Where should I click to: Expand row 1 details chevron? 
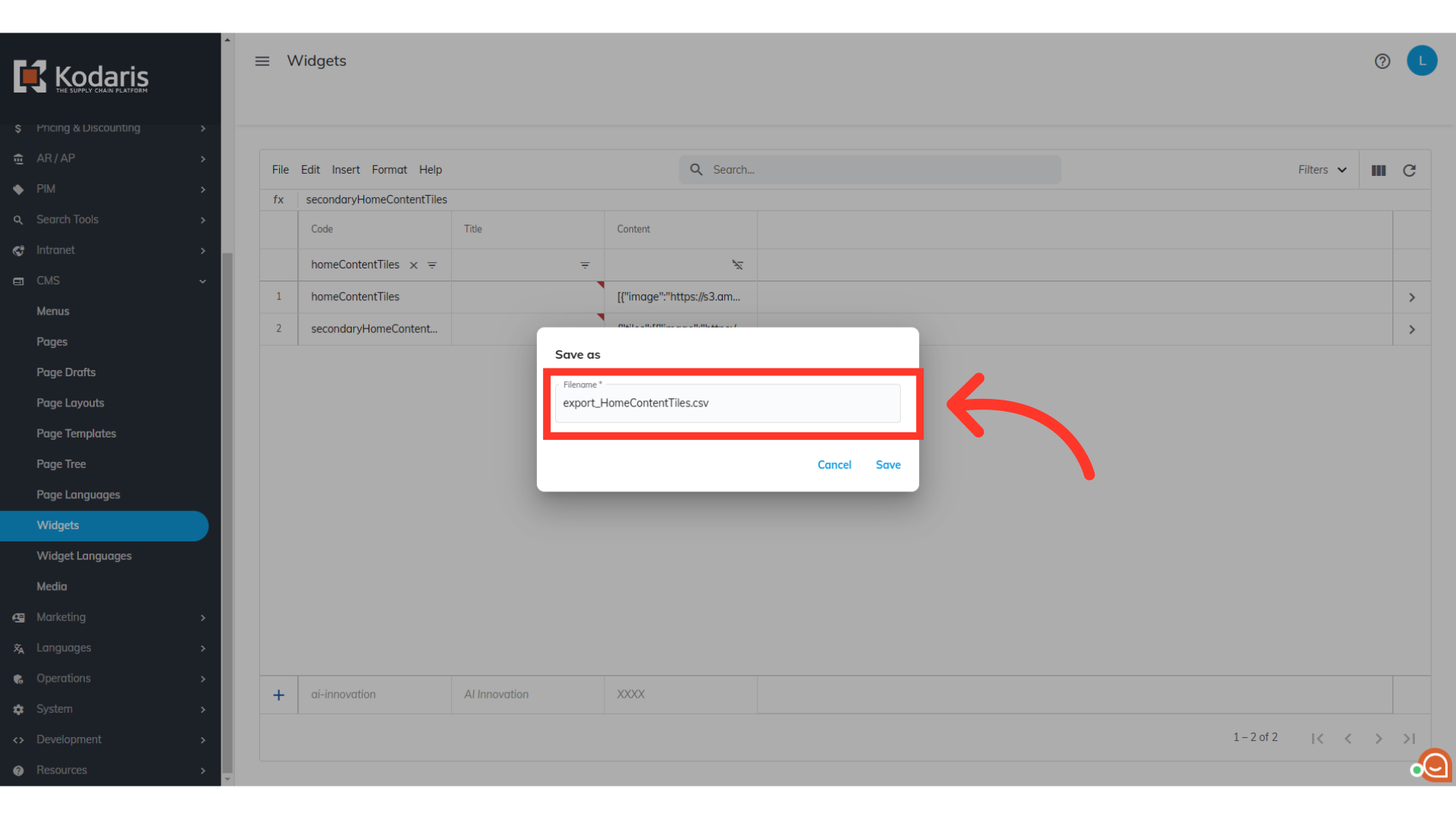coord(1411,297)
